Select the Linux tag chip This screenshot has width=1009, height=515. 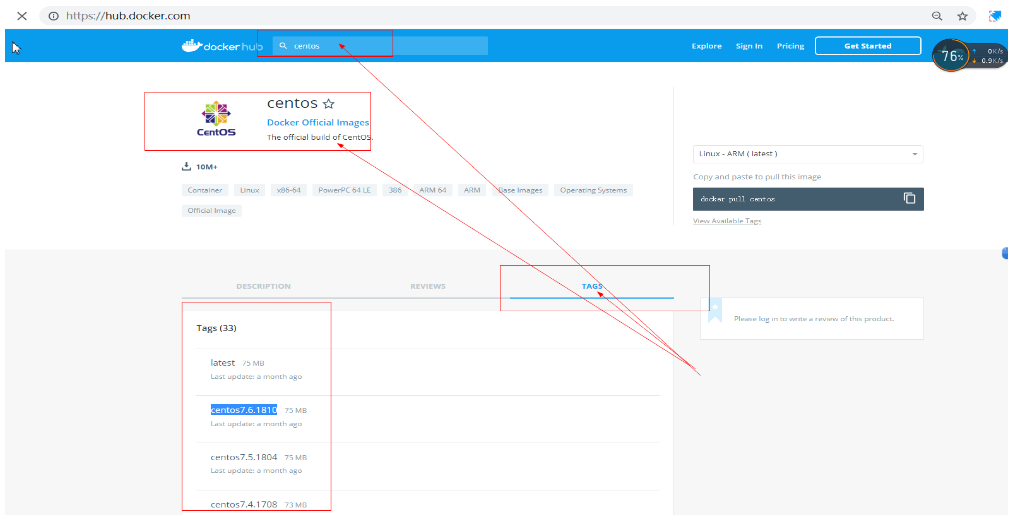tap(250, 191)
